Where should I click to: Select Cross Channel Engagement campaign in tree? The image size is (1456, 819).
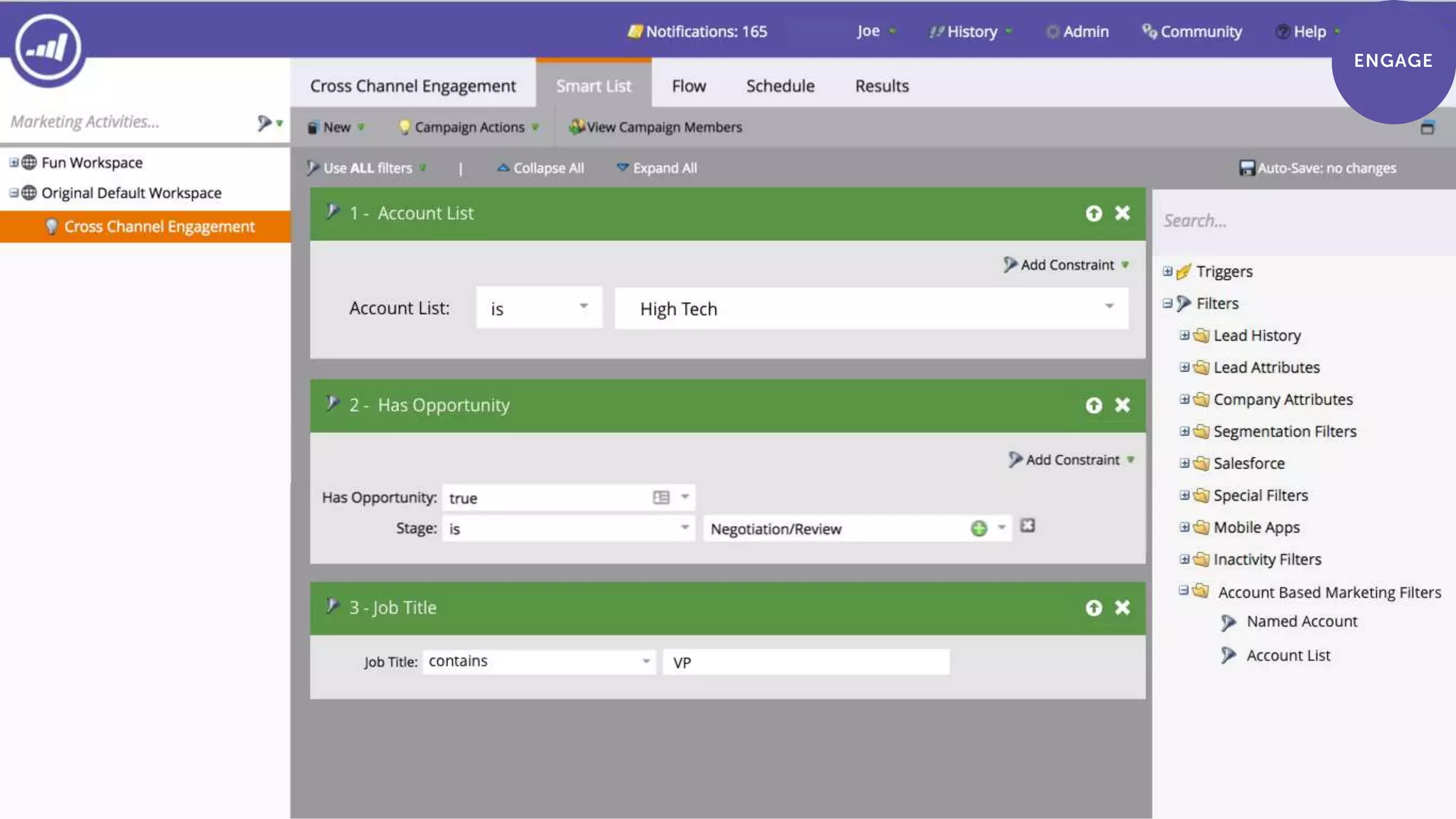pyautogui.click(x=145, y=227)
